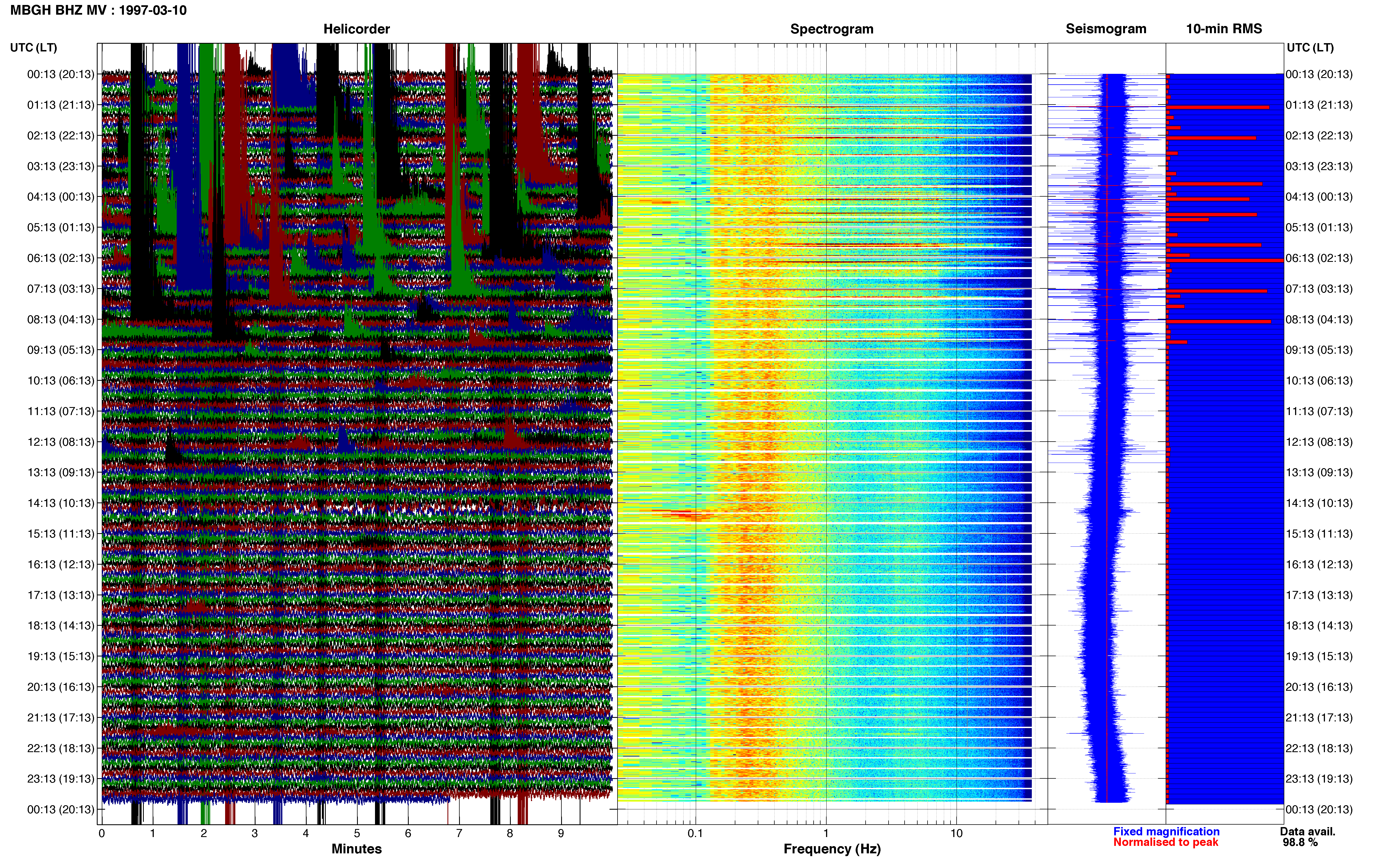Click left time label 17:13 (13:13)
This screenshot has height=868, width=1388.
(61, 595)
